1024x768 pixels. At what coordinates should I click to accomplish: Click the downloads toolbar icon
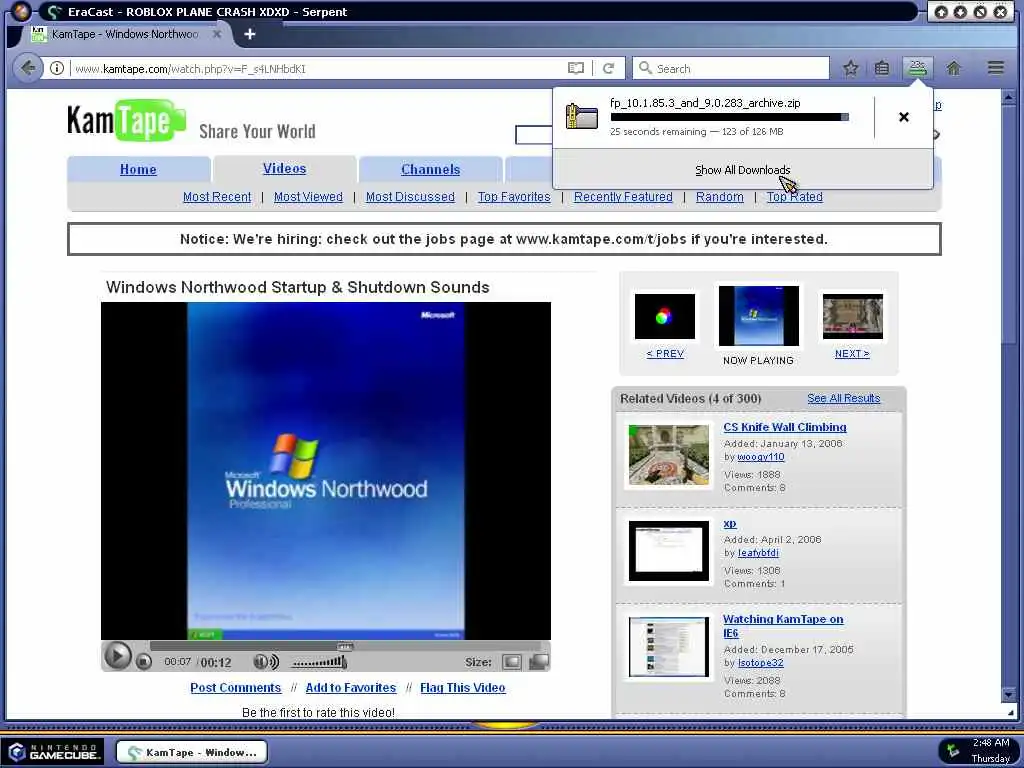pyautogui.click(x=918, y=68)
